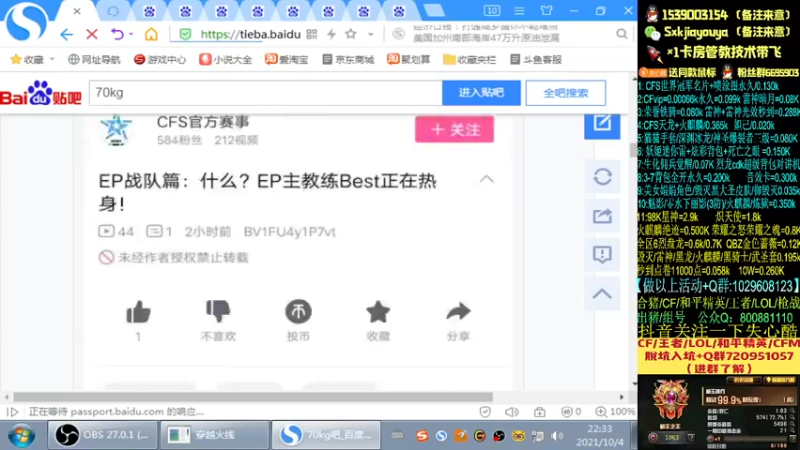Click the CFS官方赛事 avatar

(x=116, y=131)
